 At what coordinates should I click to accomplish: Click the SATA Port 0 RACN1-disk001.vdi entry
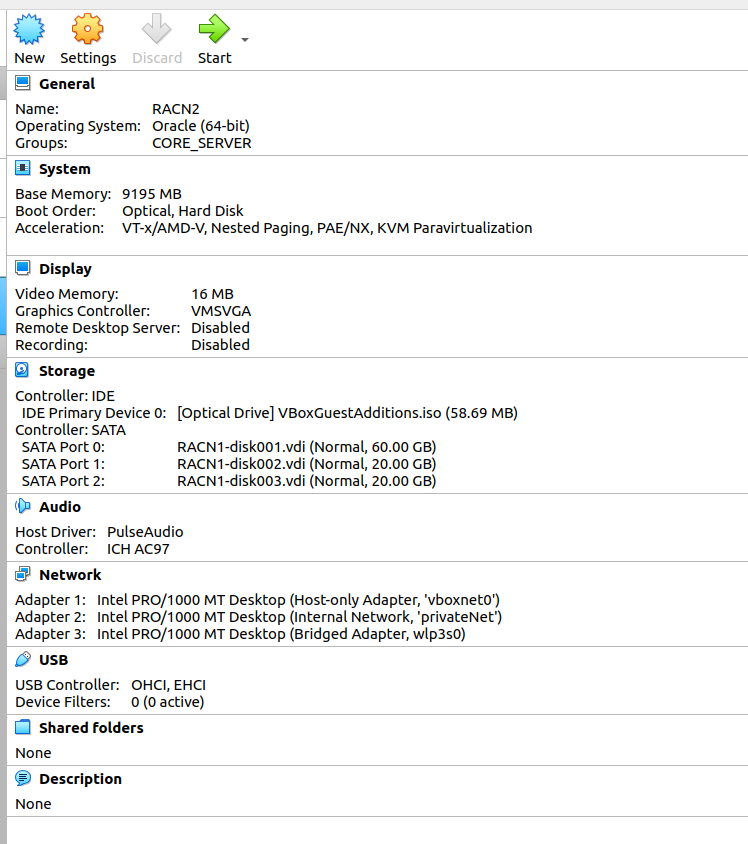307,447
